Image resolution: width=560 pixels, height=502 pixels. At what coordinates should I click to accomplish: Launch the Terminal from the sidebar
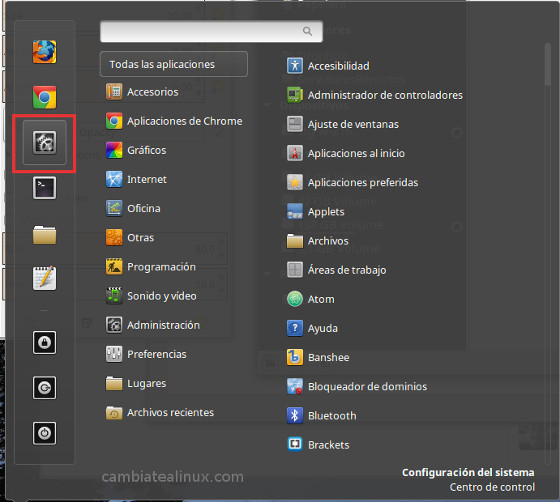(x=44, y=188)
